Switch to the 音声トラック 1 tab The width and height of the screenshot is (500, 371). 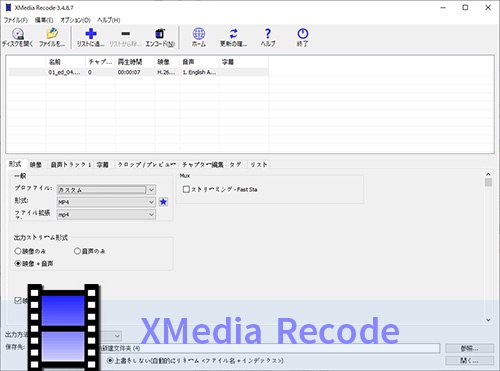[x=71, y=164]
